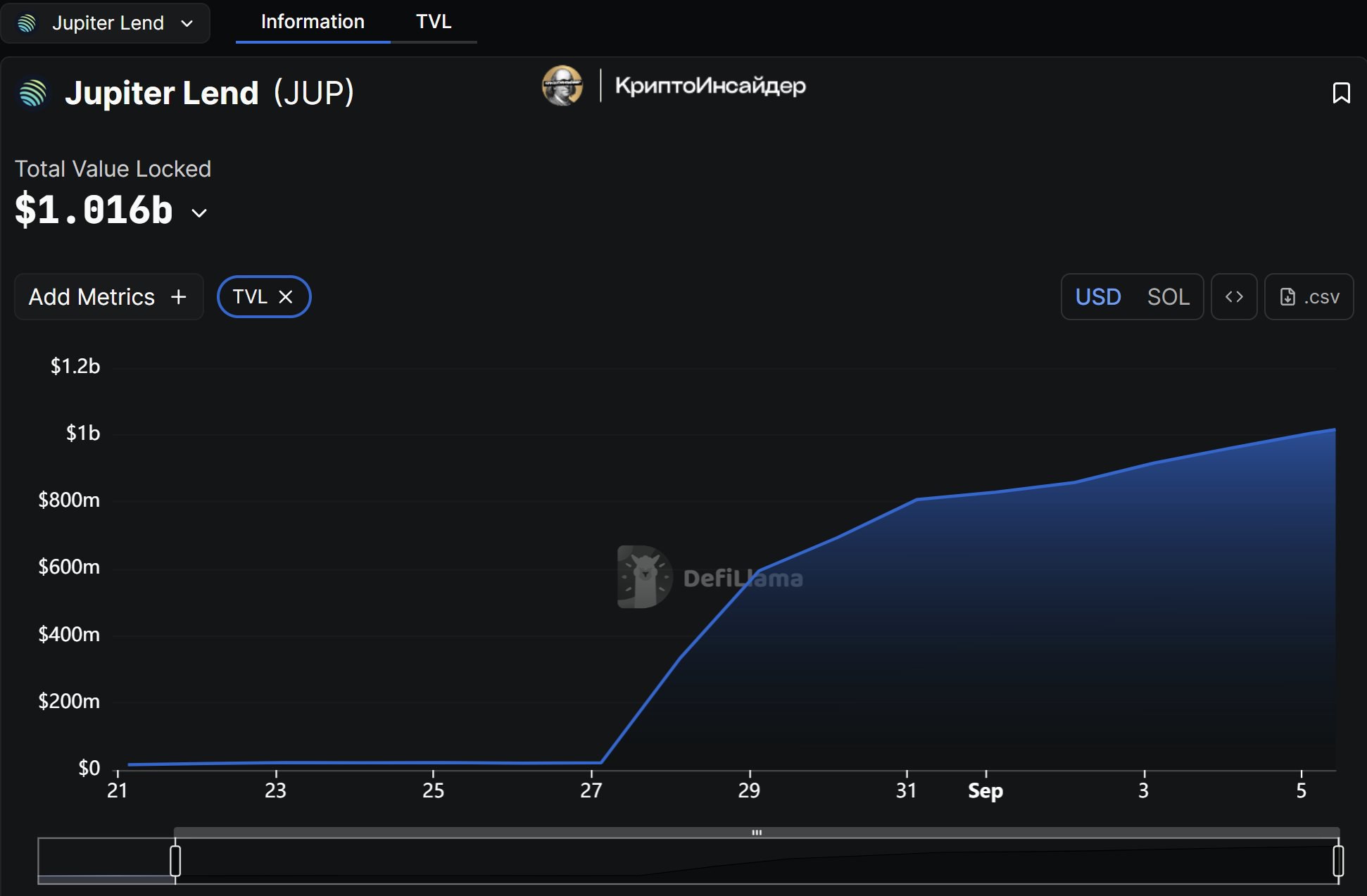
Task: Click the КриптоИнсайдер avatar image
Action: (562, 86)
